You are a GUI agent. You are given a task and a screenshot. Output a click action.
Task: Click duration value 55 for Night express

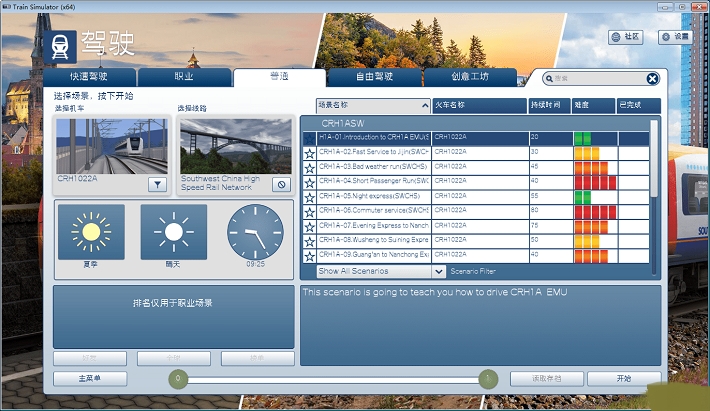click(x=534, y=196)
